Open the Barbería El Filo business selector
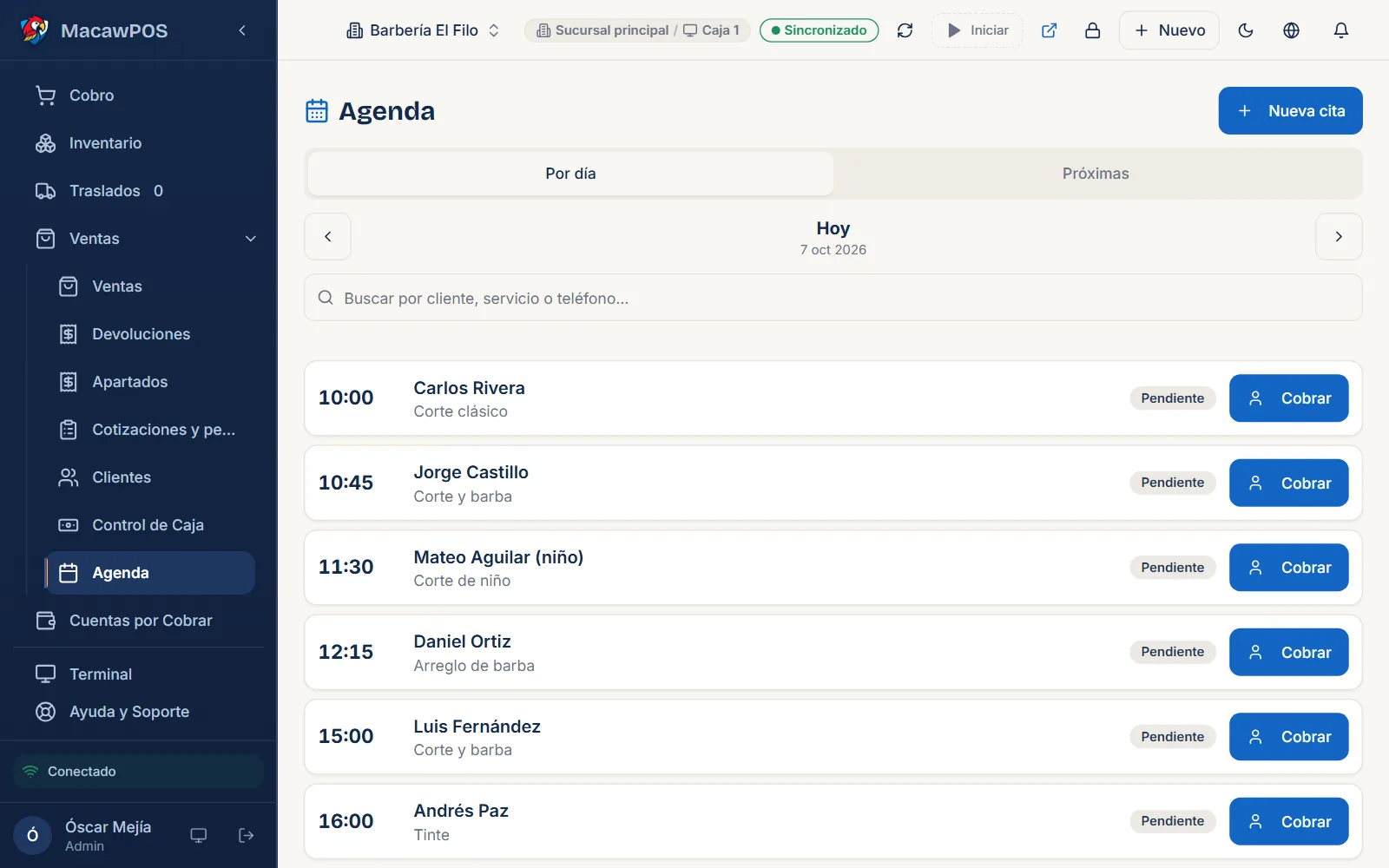Image resolution: width=1389 pixels, height=868 pixels. click(423, 30)
